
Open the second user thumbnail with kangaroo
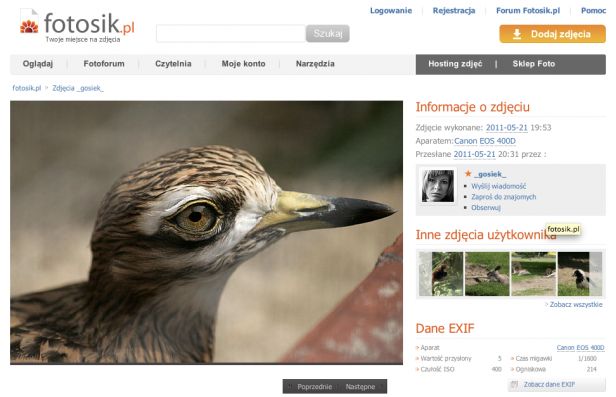pos(487,274)
